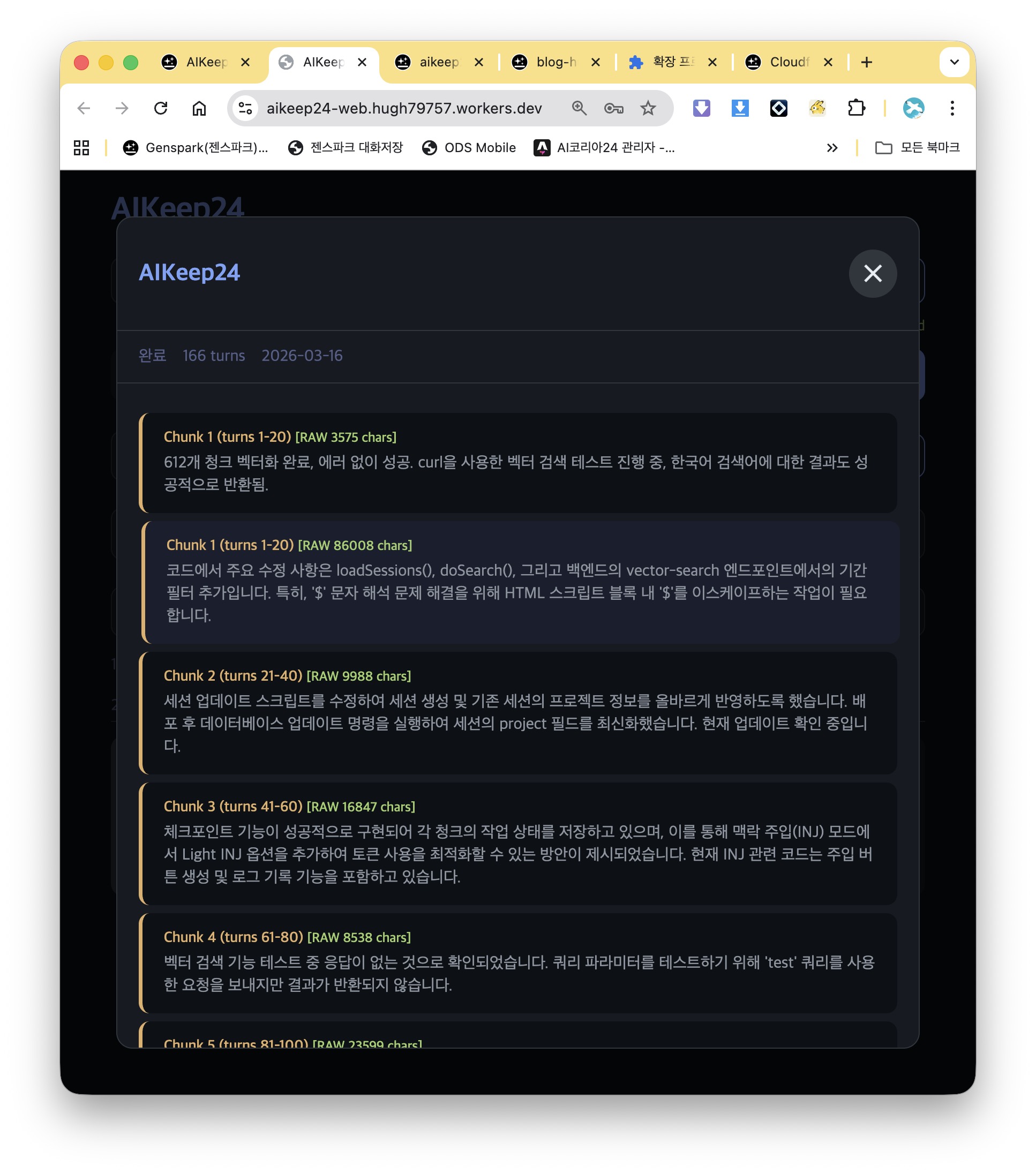Show more bookmarks with double chevron
Image resolution: width=1036 pixels, height=1174 pixels.
coord(831,148)
